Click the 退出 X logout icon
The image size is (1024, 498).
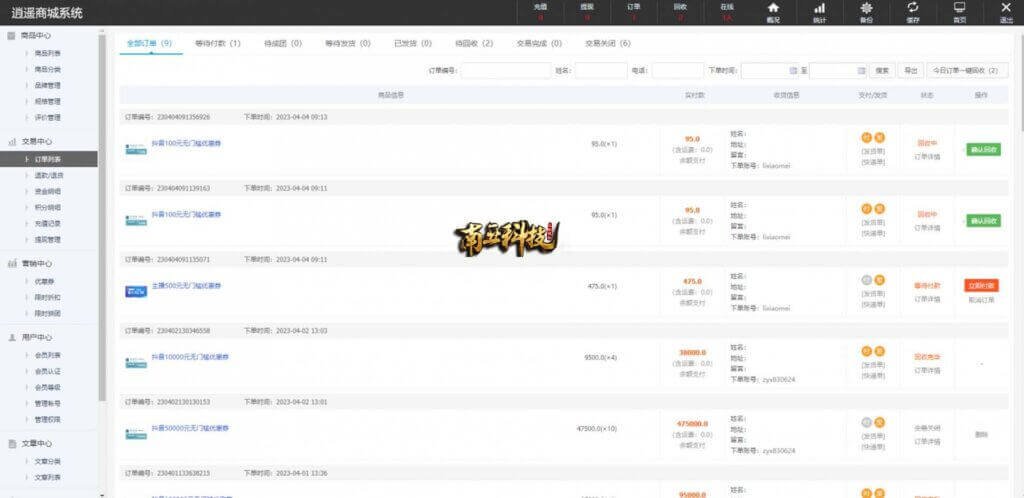pos(1005,8)
